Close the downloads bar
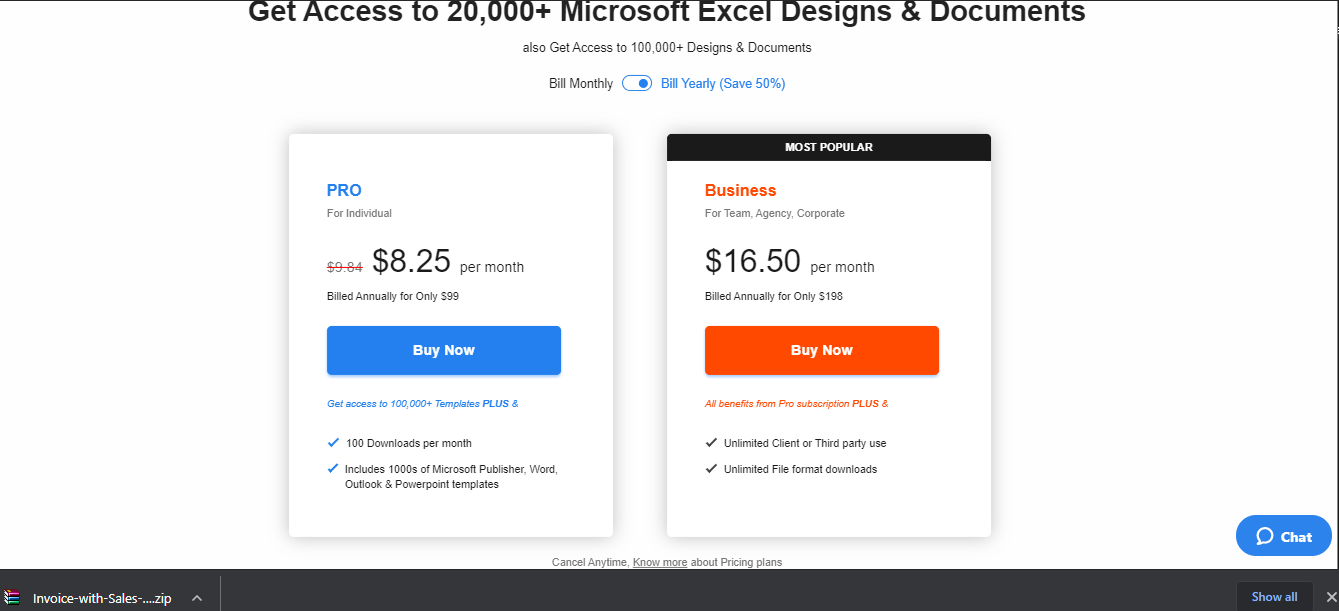 pos(1330,597)
